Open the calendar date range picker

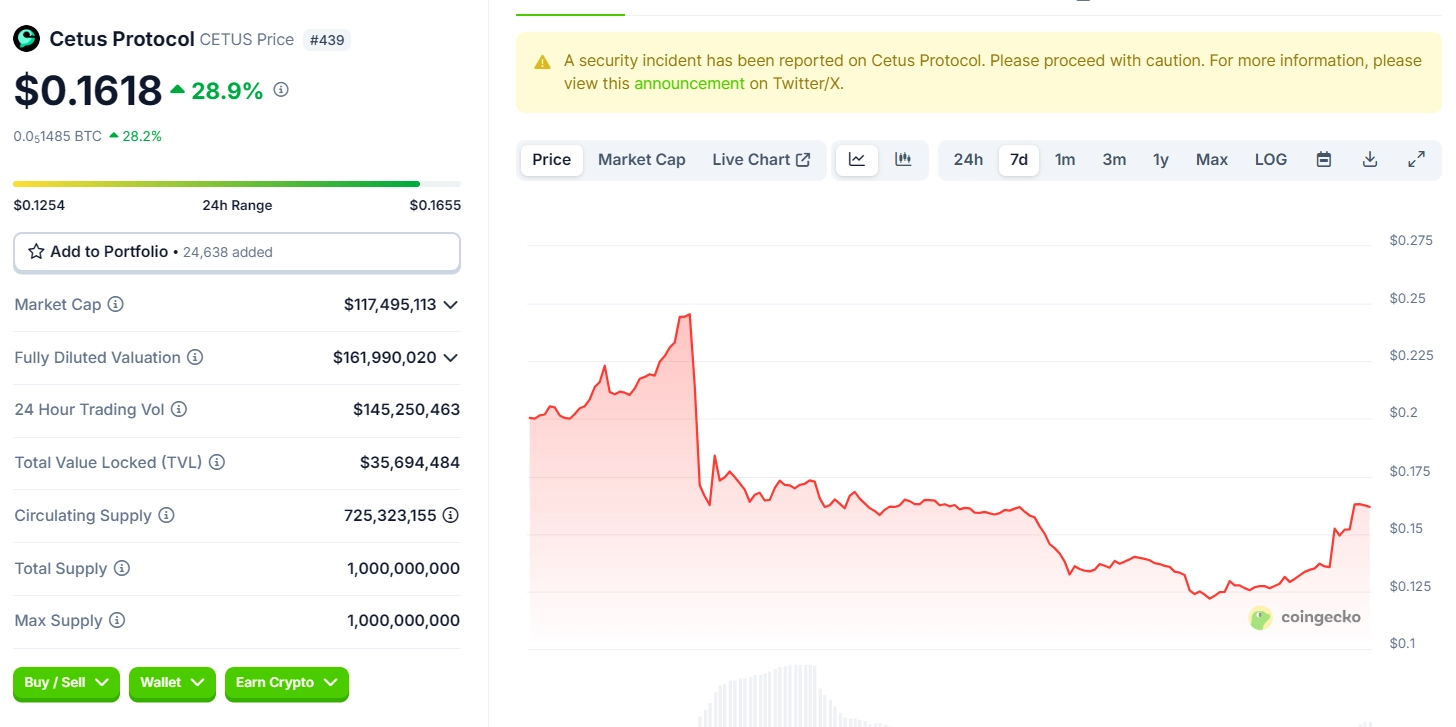click(1324, 159)
